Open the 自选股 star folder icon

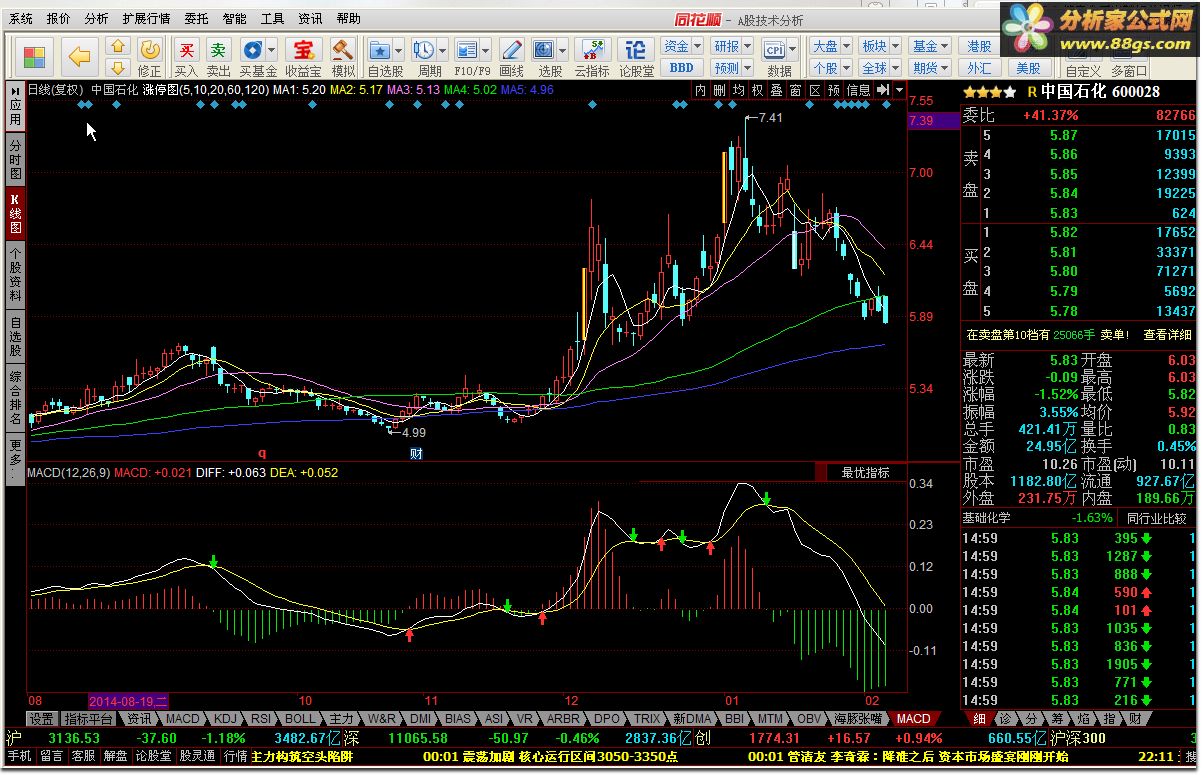tap(380, 50)
